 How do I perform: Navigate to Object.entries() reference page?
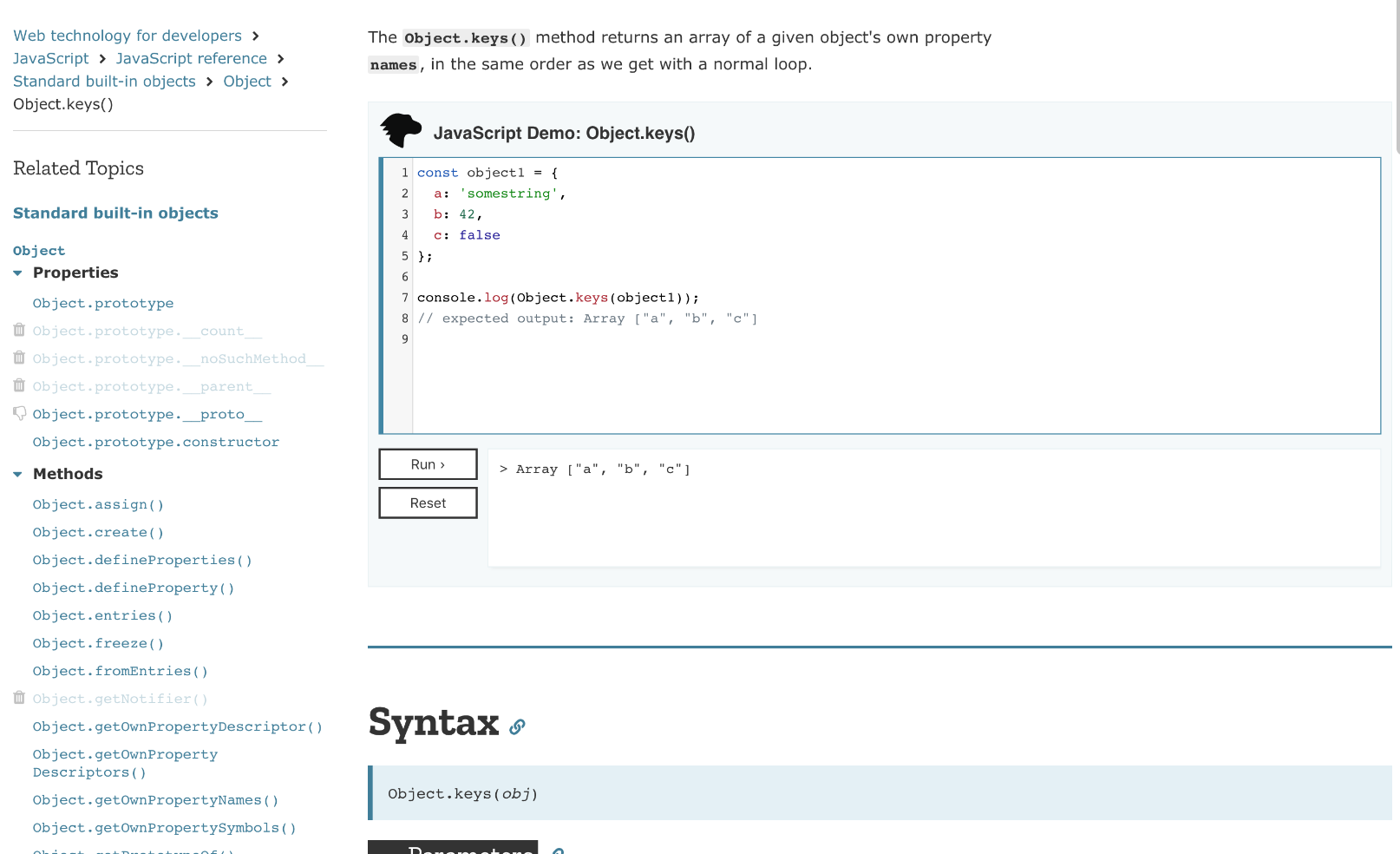pos(102,615)
